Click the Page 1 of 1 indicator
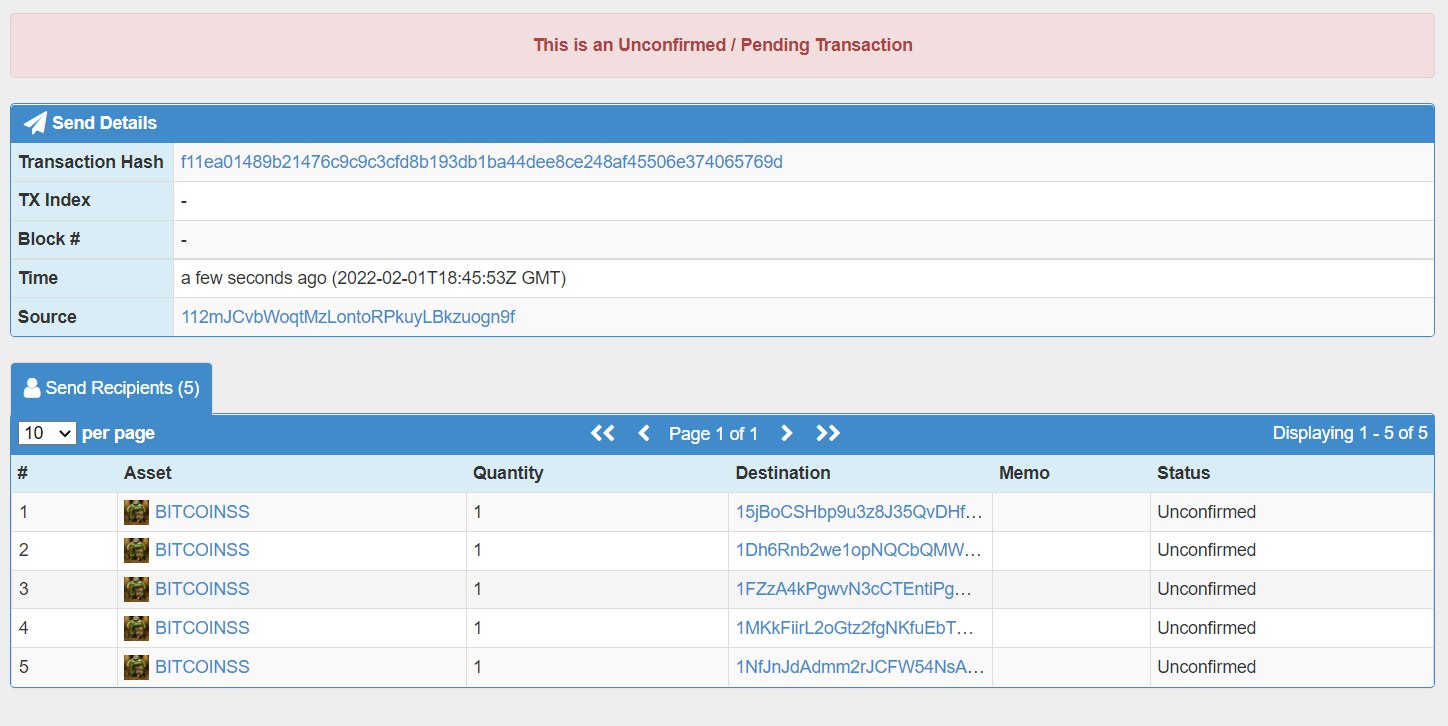The height and width of the screenshot is (726, 1448). point(713,434)
